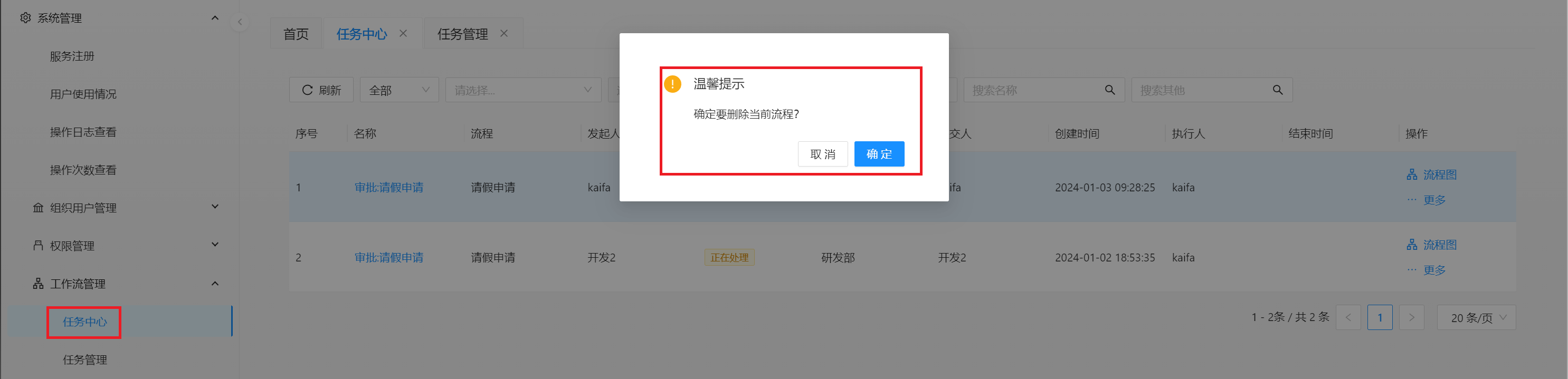Click the 刷新 refresh button
Image resolution: width=1568 pixels, height=379 pixels.
click(x=321, y=90)
